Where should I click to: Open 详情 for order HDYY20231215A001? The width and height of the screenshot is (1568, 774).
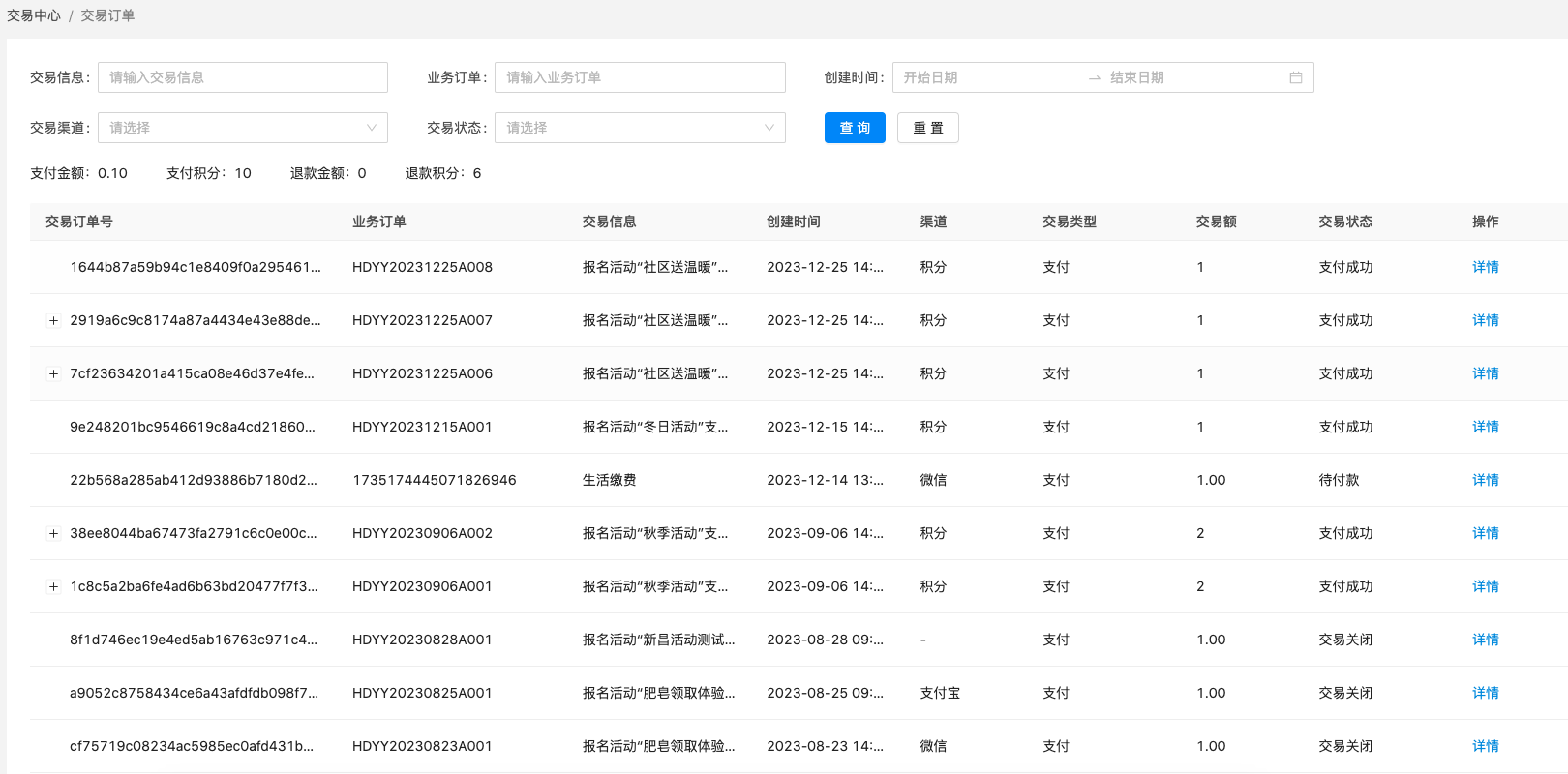[x=1485, y=427]
